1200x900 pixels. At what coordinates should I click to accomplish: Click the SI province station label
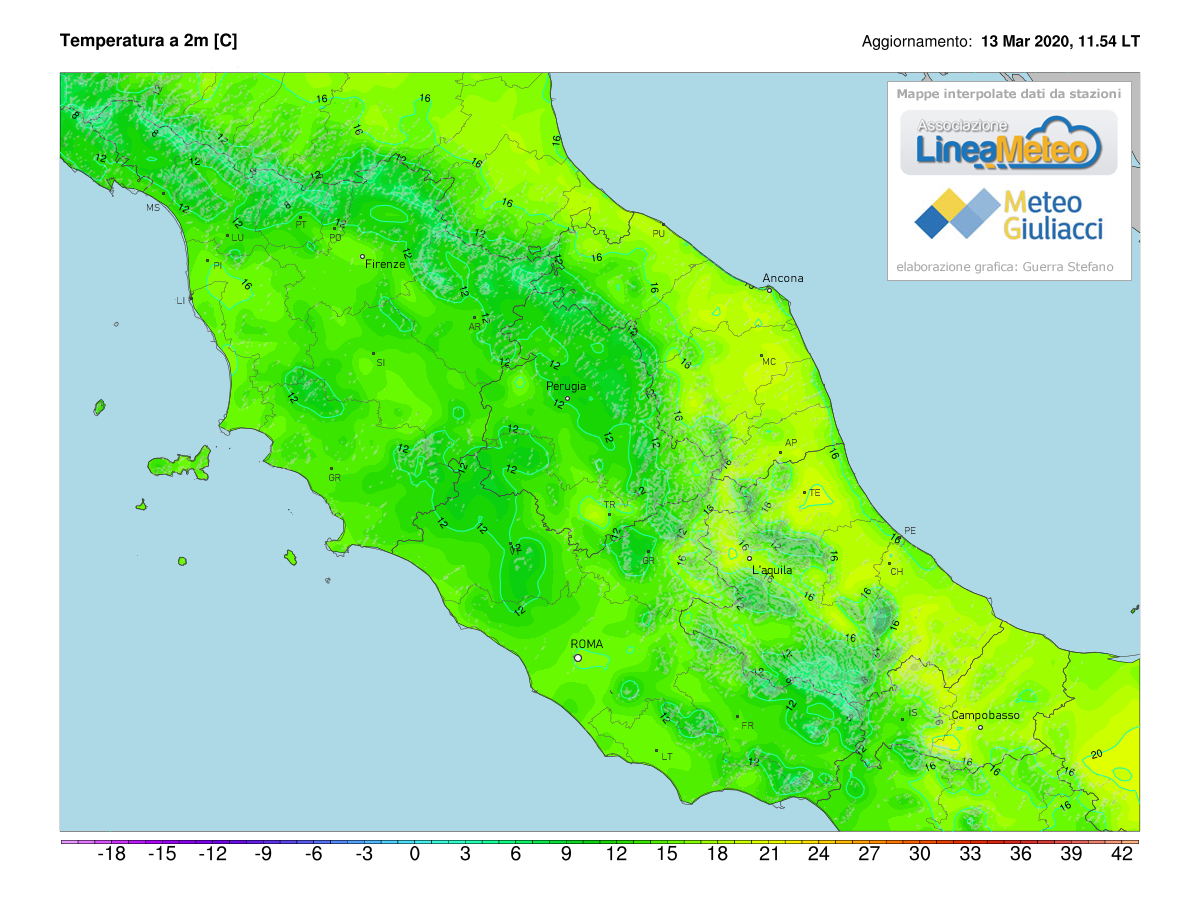coord(379,362)
